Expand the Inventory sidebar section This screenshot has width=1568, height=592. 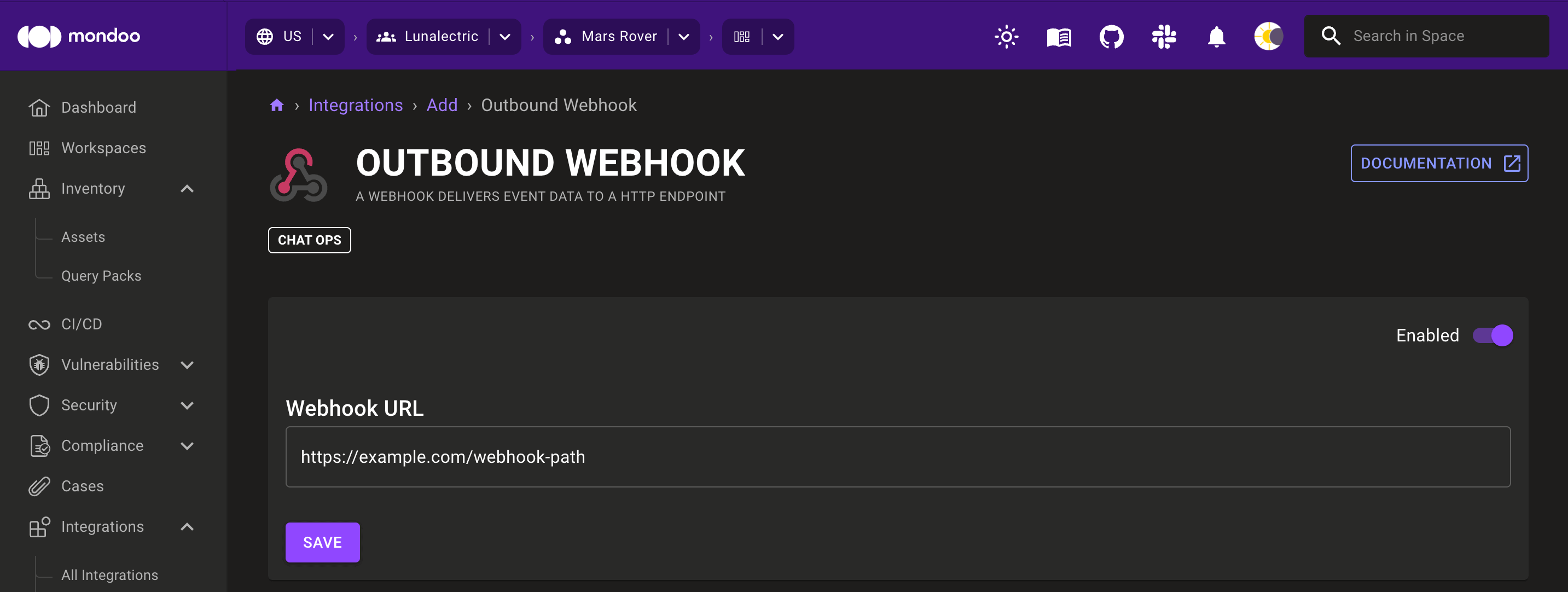(189, 188)
